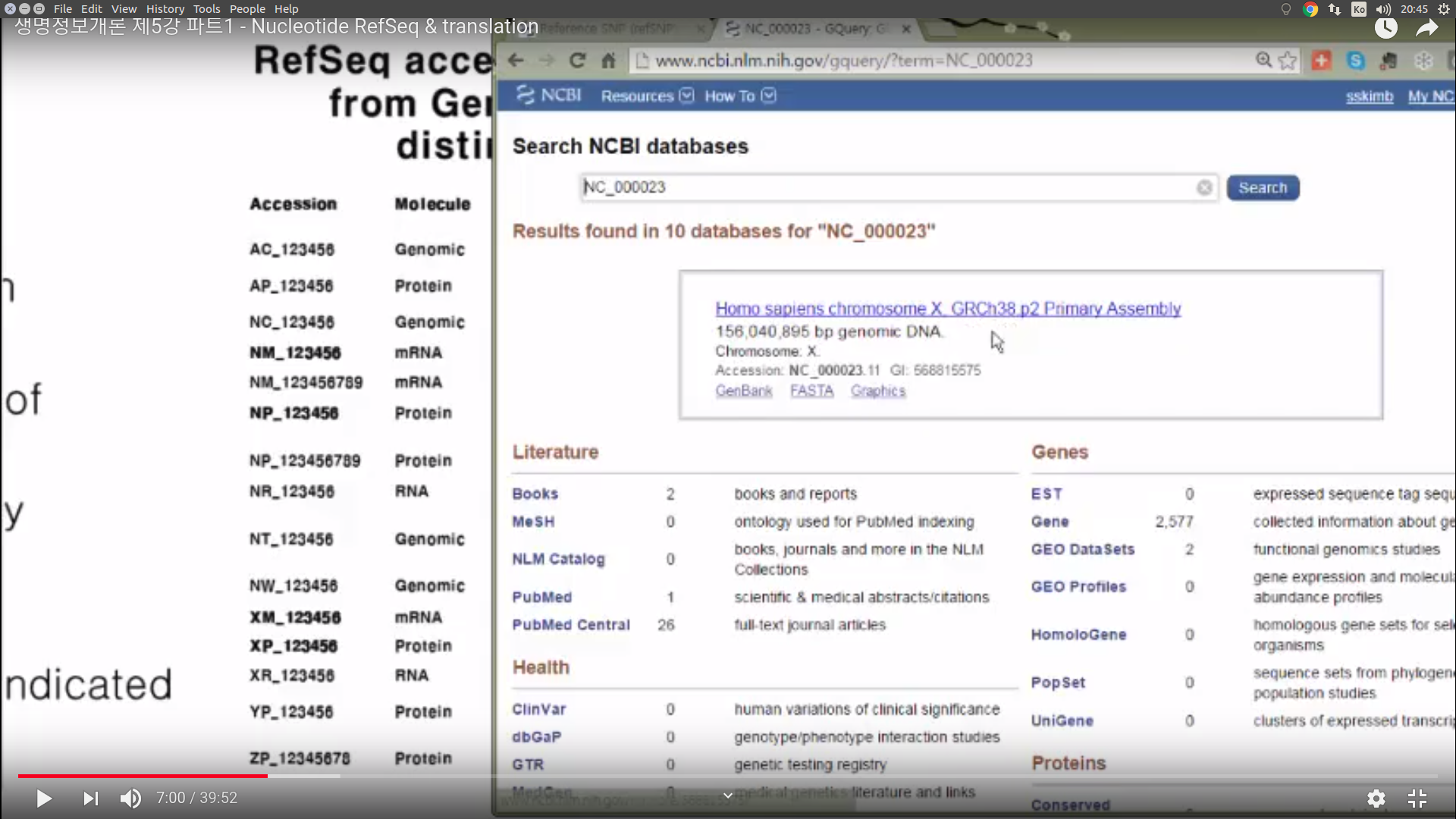1456x819 pixels.
Task: Expand How To dropdown
Action: (x=739, y=96)
